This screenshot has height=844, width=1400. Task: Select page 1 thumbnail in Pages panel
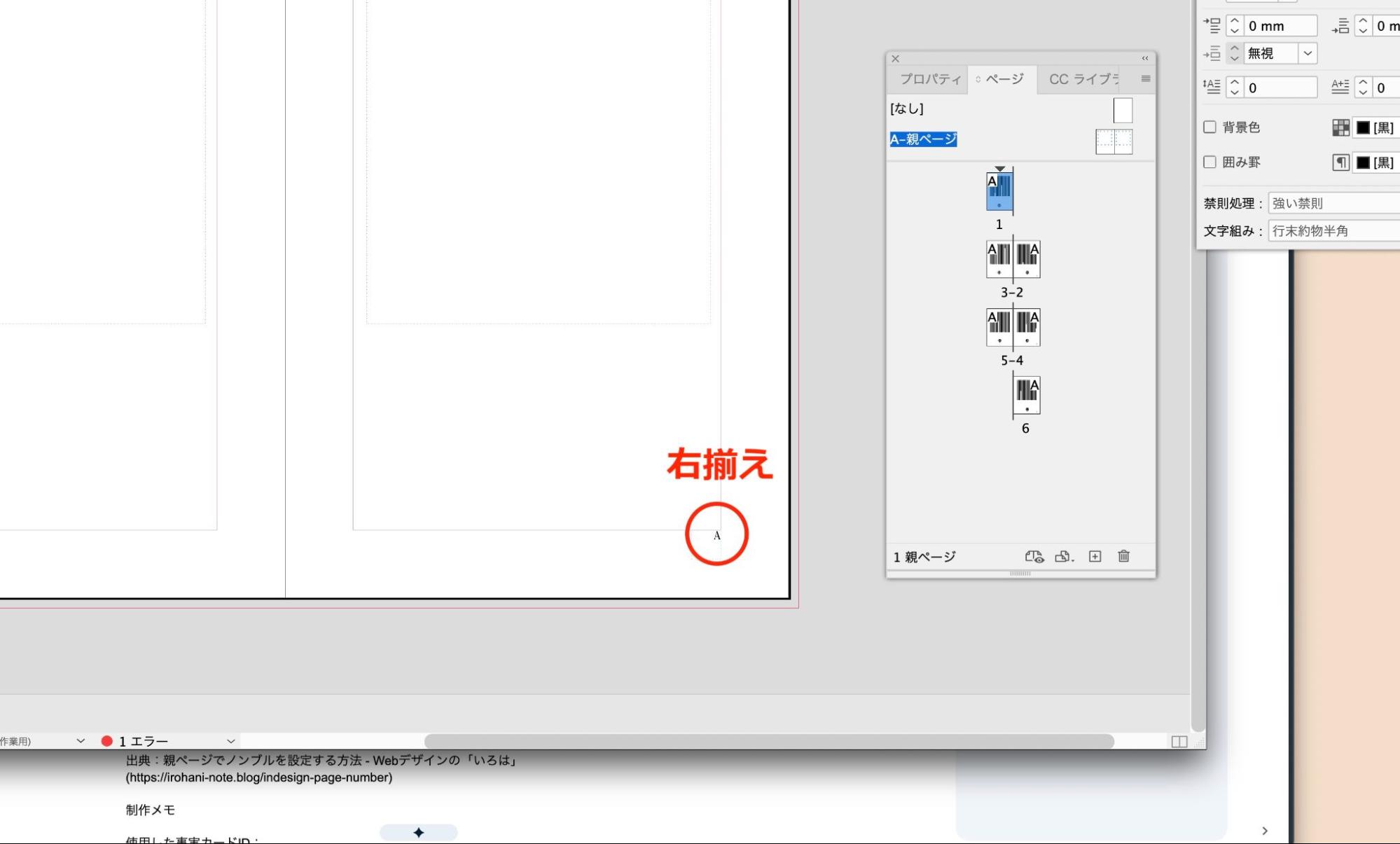click(999, 192)
